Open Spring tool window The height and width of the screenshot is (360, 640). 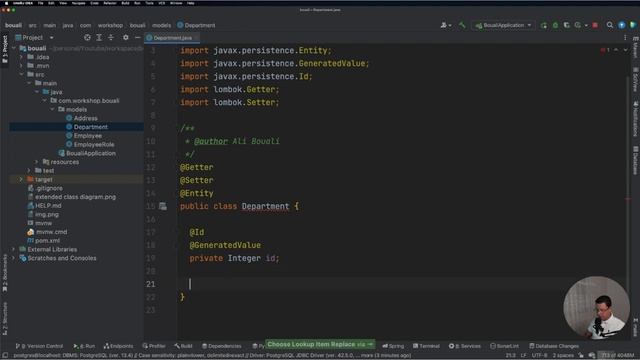[x=393, y=346]
